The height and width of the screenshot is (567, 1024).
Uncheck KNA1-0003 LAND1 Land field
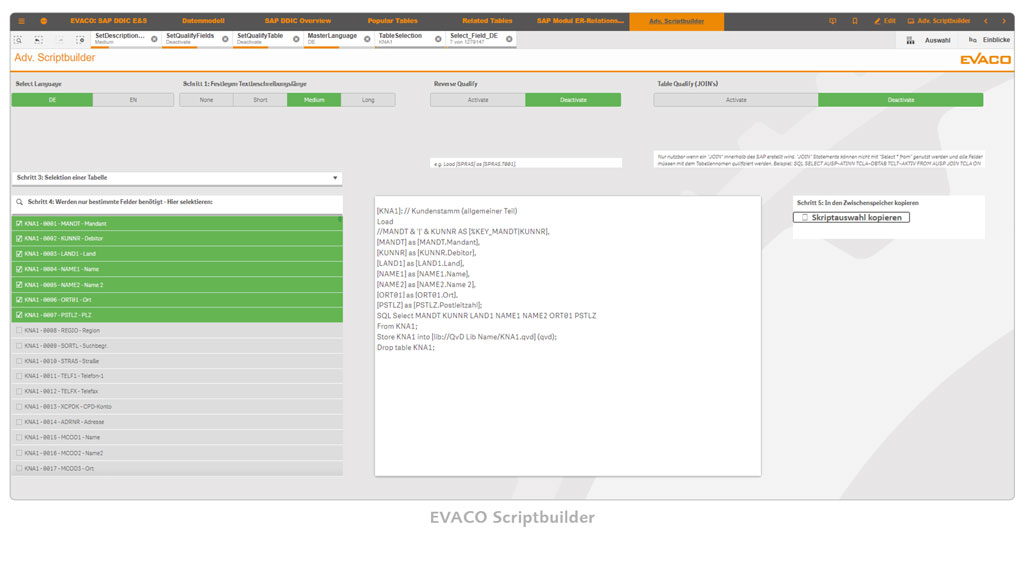click(x=177, y=253)
